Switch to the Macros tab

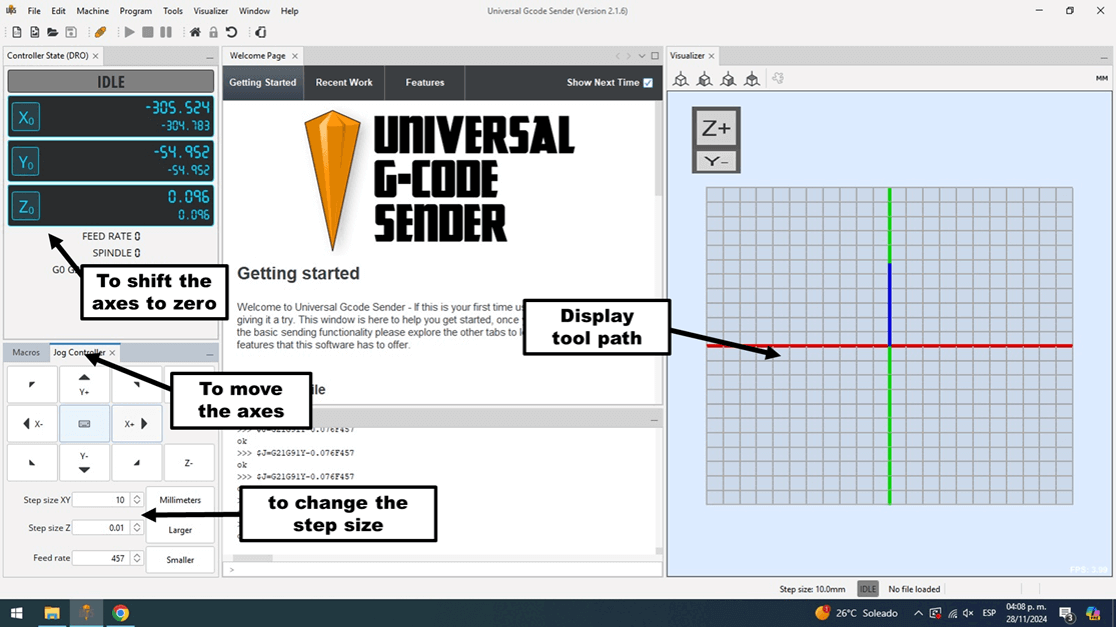tap(26, 353)
